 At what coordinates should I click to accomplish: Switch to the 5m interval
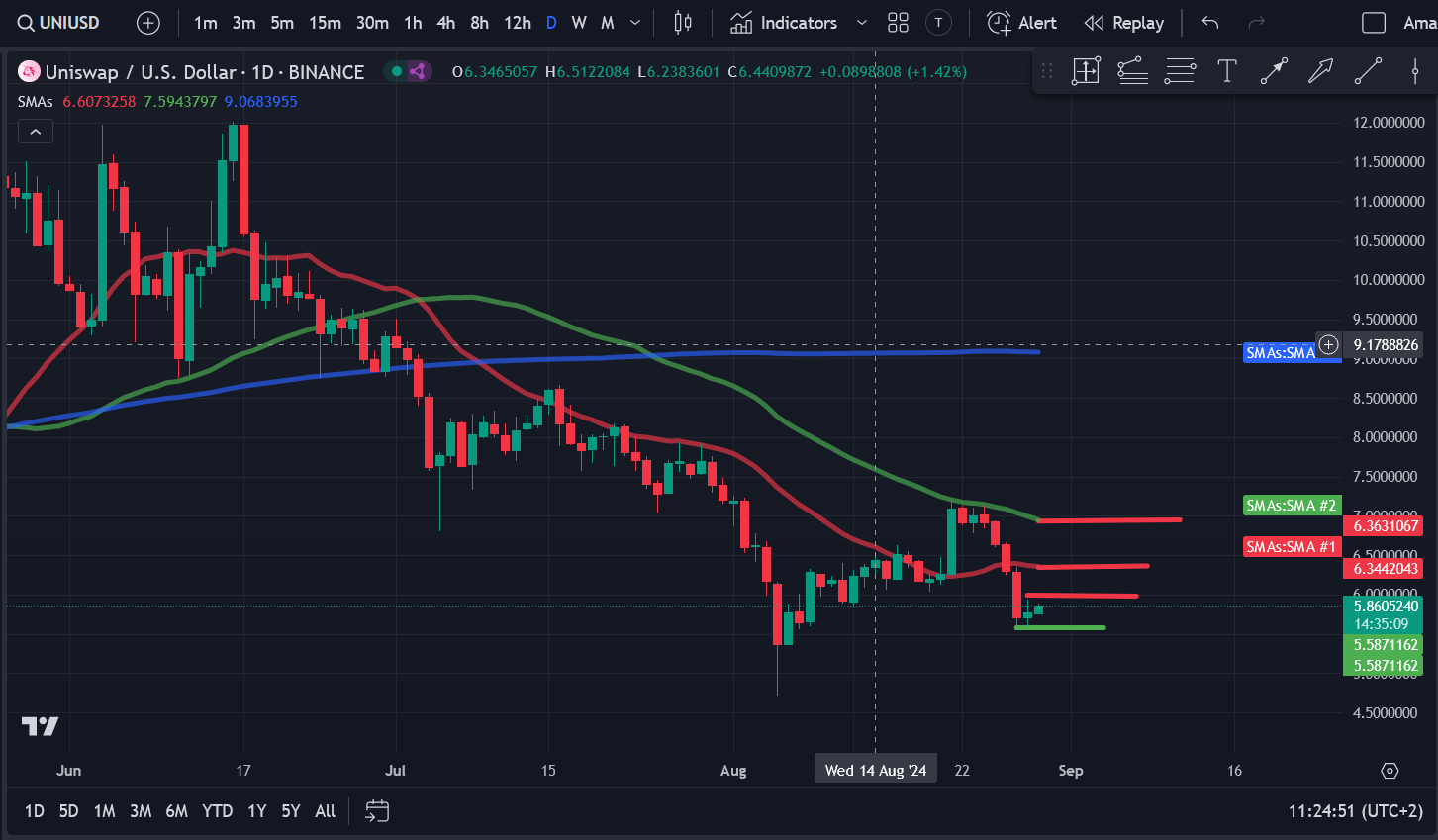click(x=282, y=22)
